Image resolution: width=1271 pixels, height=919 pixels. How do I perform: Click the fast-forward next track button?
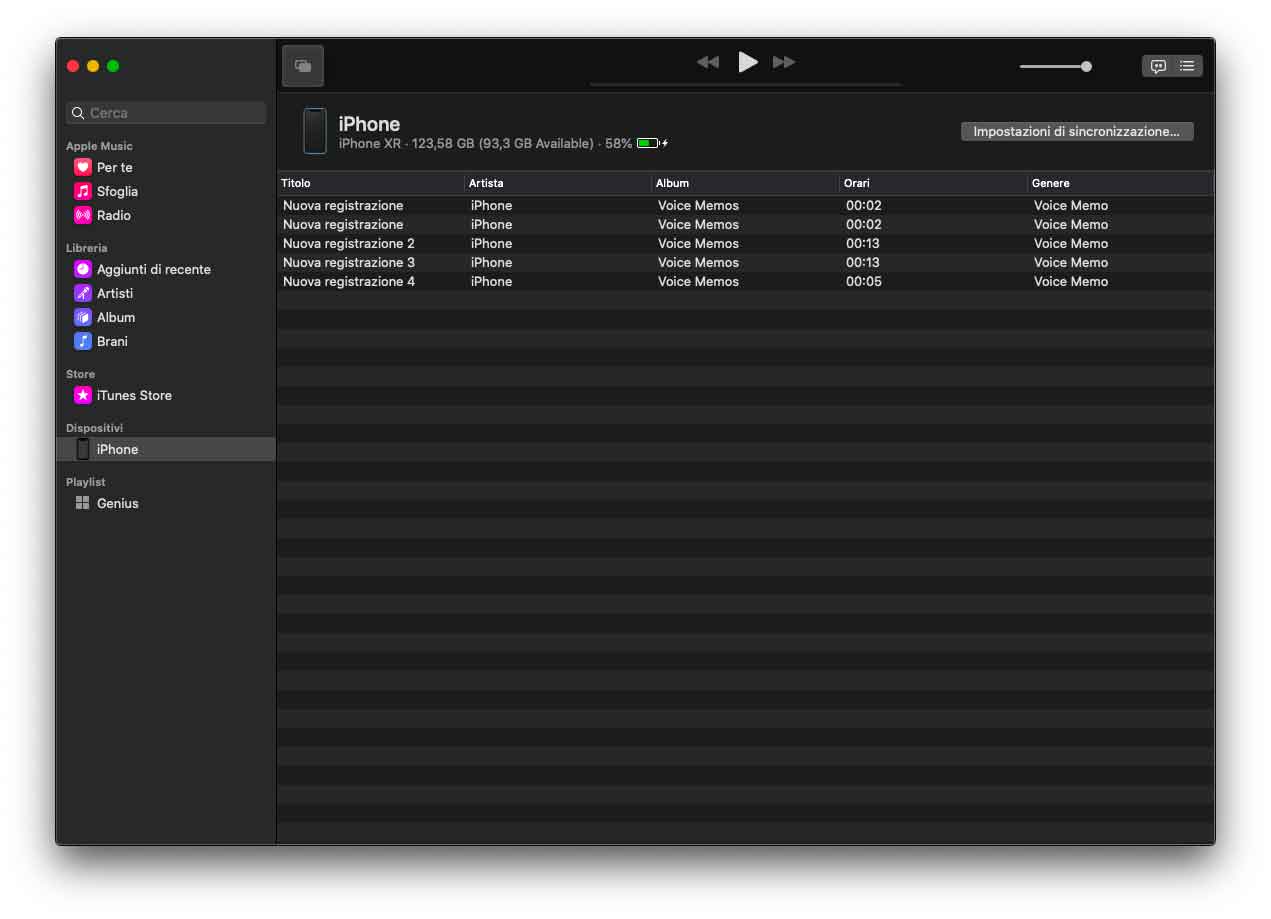[784, 62]
